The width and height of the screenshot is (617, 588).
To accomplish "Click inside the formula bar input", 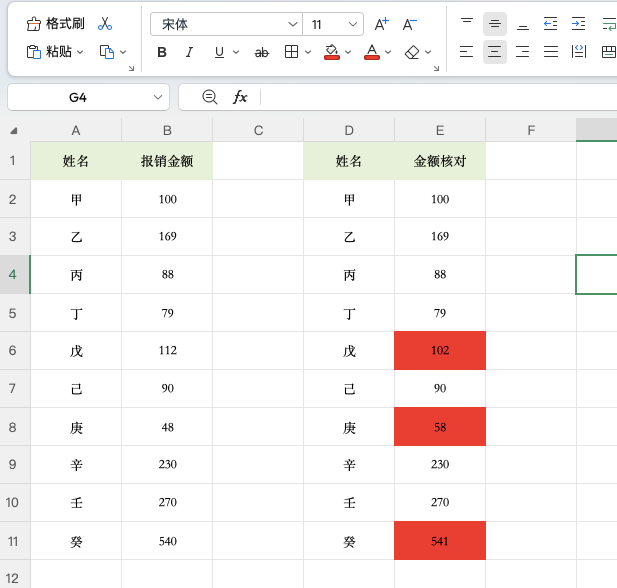I will click(x=439, y=97).
